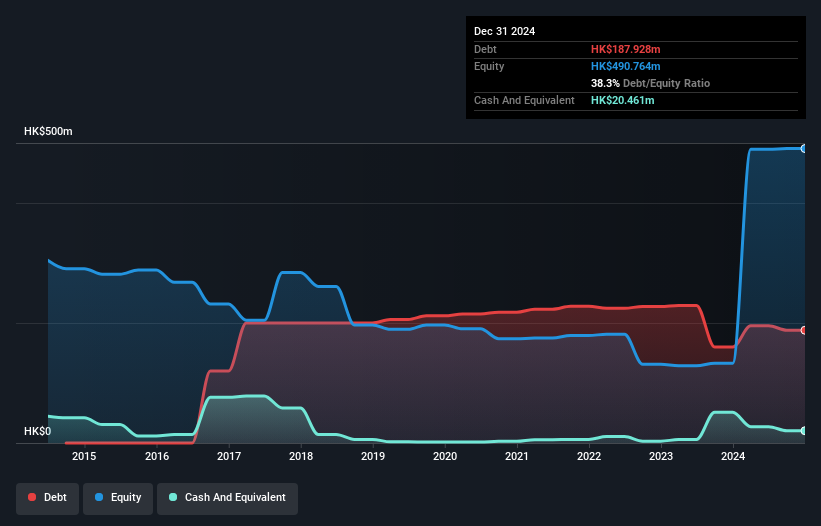This screenshot has width=821, height=526.
Task: Click the Debt row label in tooltip
Action: click(x=485, y=49)
